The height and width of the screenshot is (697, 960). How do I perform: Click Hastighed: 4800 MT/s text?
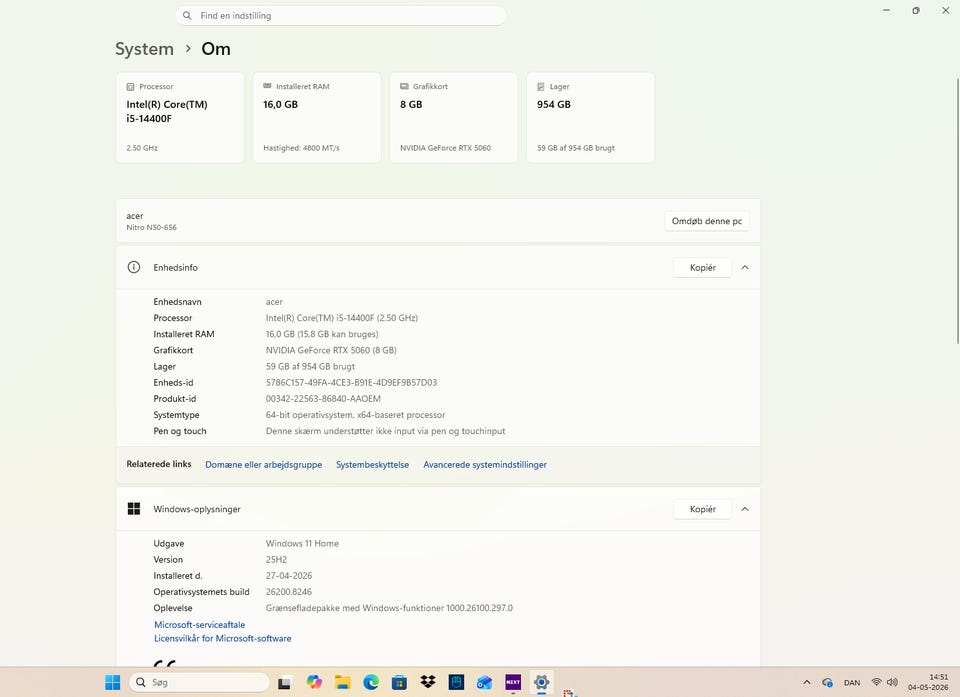click(301, 148)
